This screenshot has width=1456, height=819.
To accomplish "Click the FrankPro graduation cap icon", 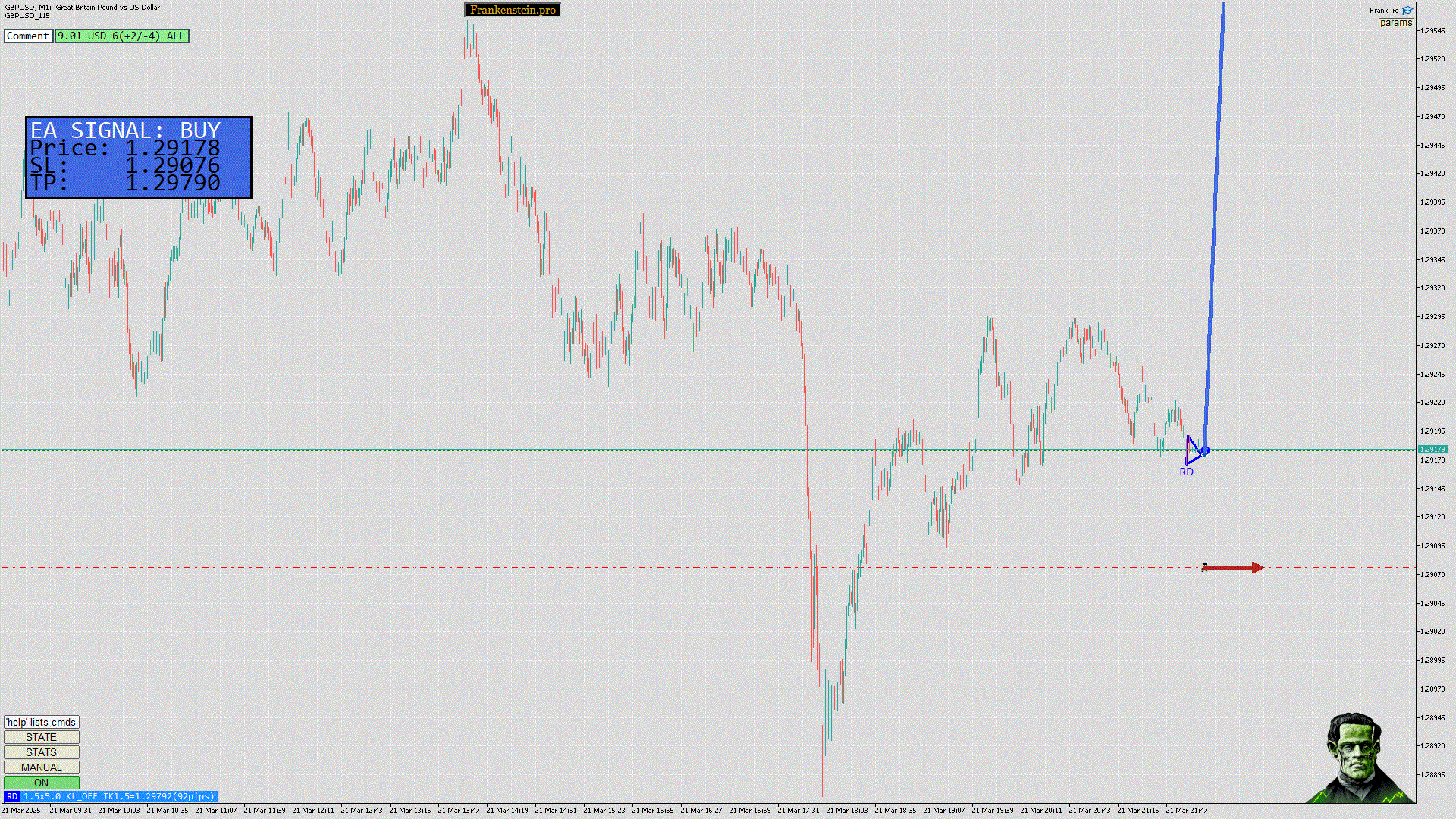I will [1407, 10].
